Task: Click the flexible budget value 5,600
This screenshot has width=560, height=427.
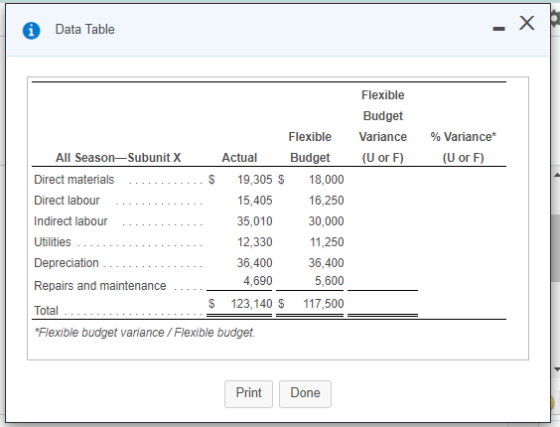Action: (329, 281)
